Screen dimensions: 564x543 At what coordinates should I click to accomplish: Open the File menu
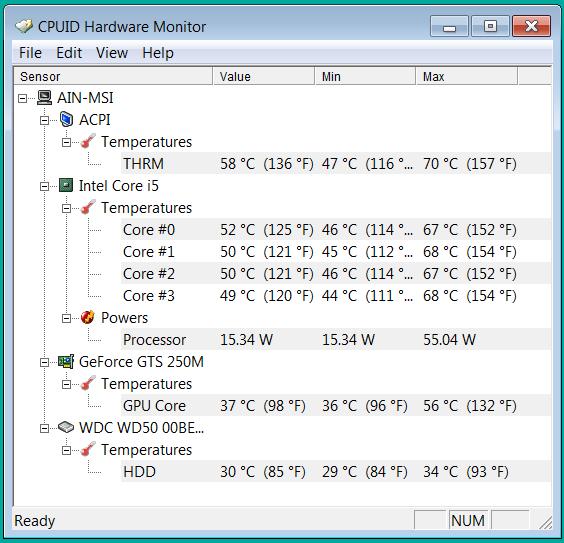(30, 53)
